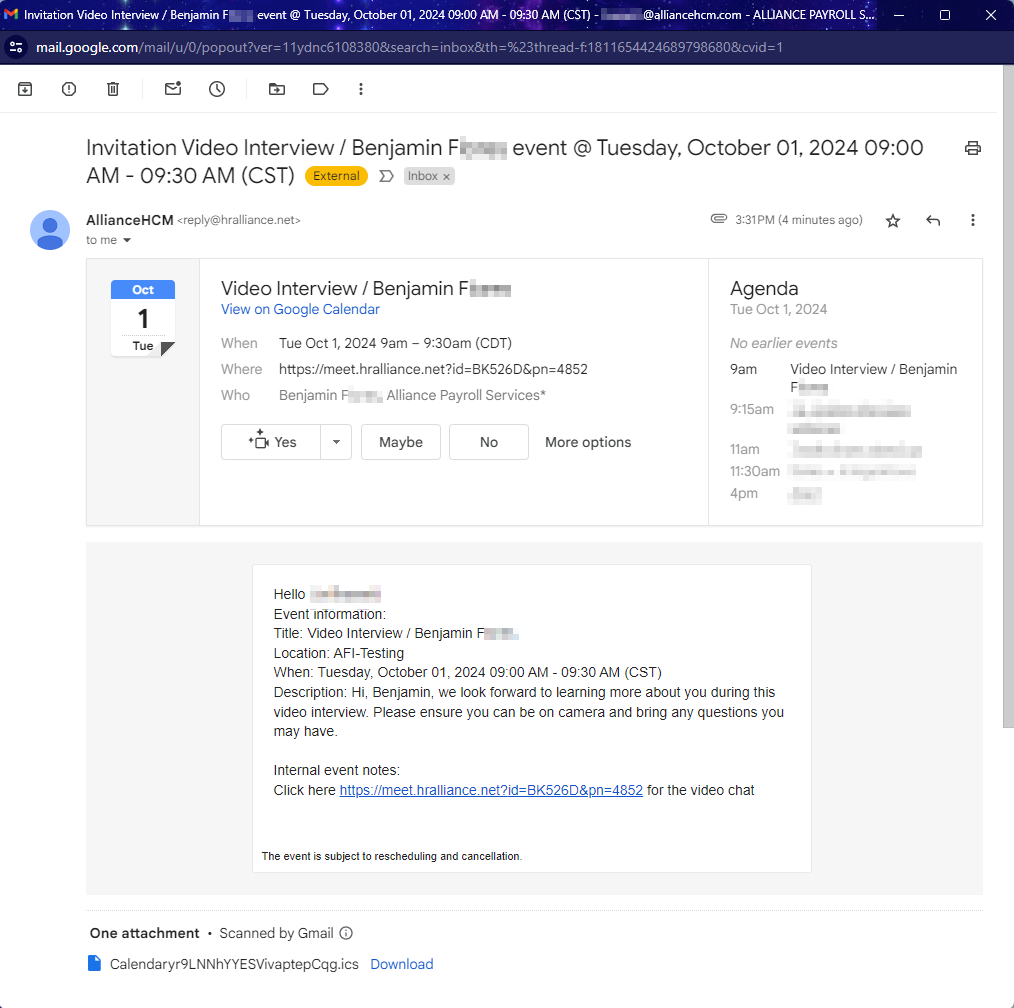Click the Scanned by Gmail info icon
This screenshot has height=1008, width=1014.
tap(346, 933)
